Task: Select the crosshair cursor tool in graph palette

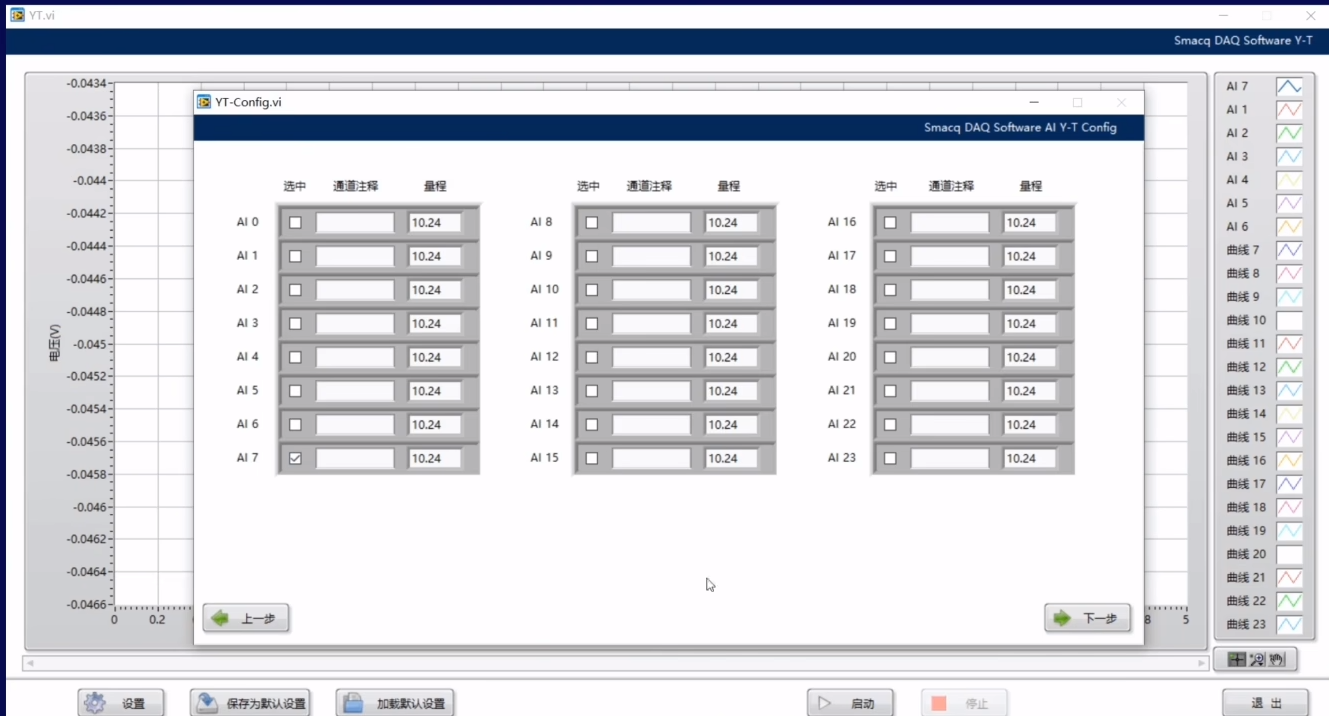Action: (x=1236, y=659)
